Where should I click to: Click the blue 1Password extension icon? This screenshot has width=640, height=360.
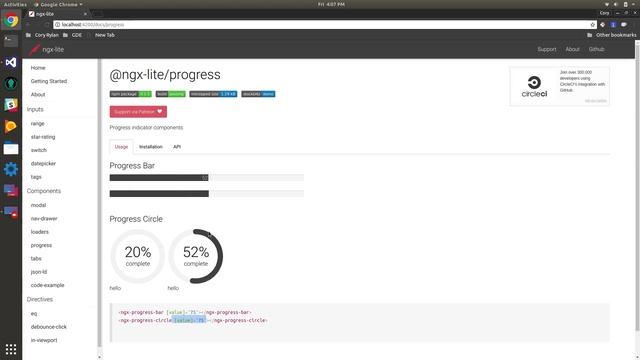613,24
